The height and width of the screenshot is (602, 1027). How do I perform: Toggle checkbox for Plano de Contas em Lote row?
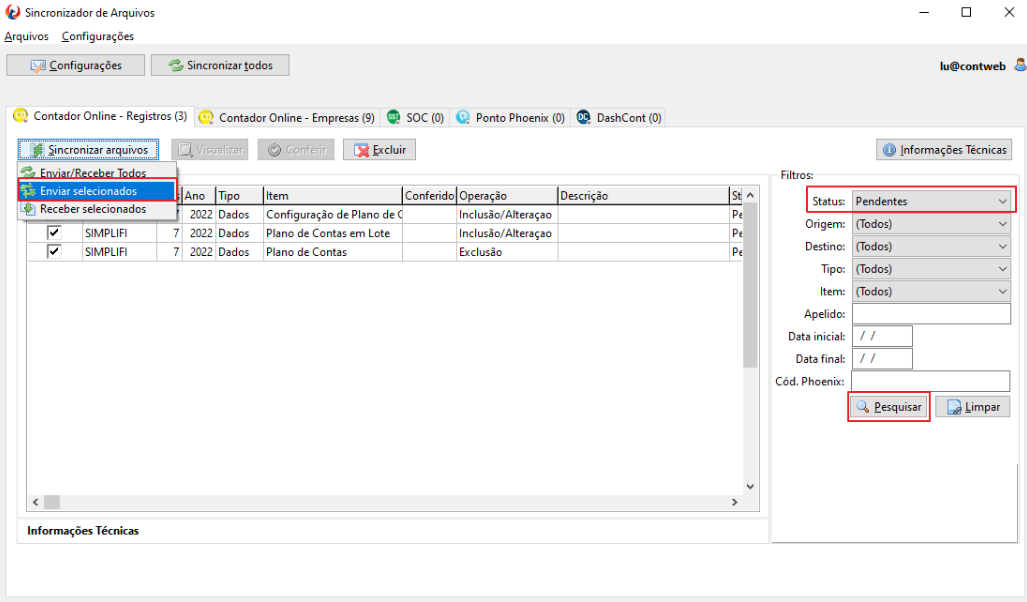coord(54,233)
